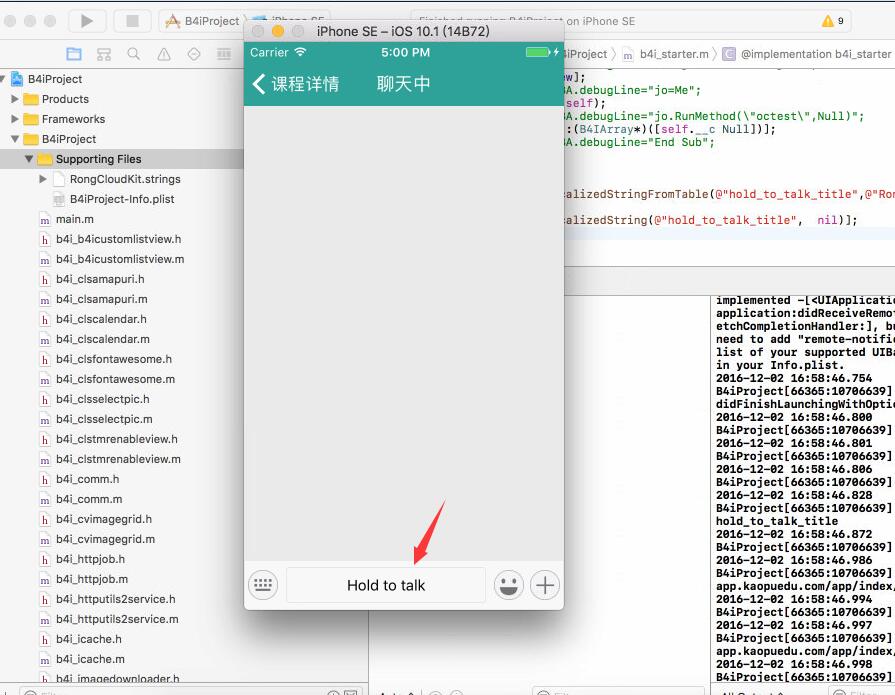Switch to keyboard input in simulator

(263, 585)
